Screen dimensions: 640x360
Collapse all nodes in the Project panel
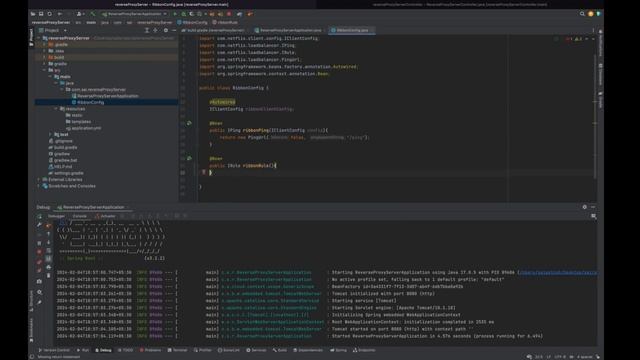coord(156,30)
